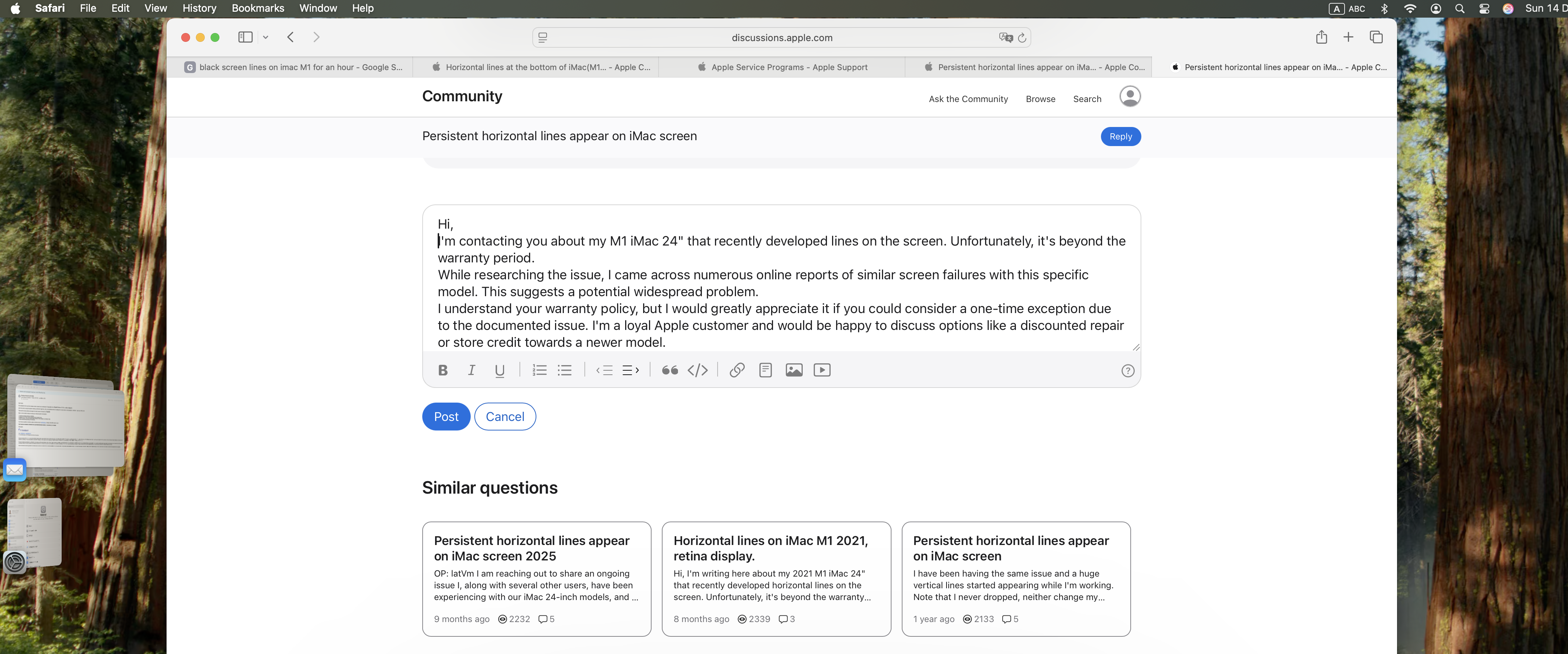Click the discussions.apple.com address bar

point(781,38)
